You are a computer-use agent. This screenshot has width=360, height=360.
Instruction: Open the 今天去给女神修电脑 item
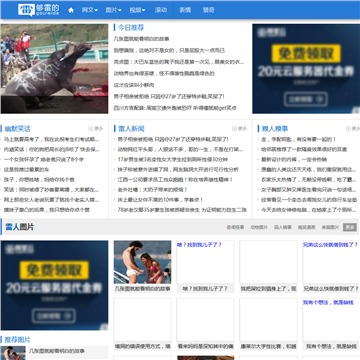pos(309,210)
